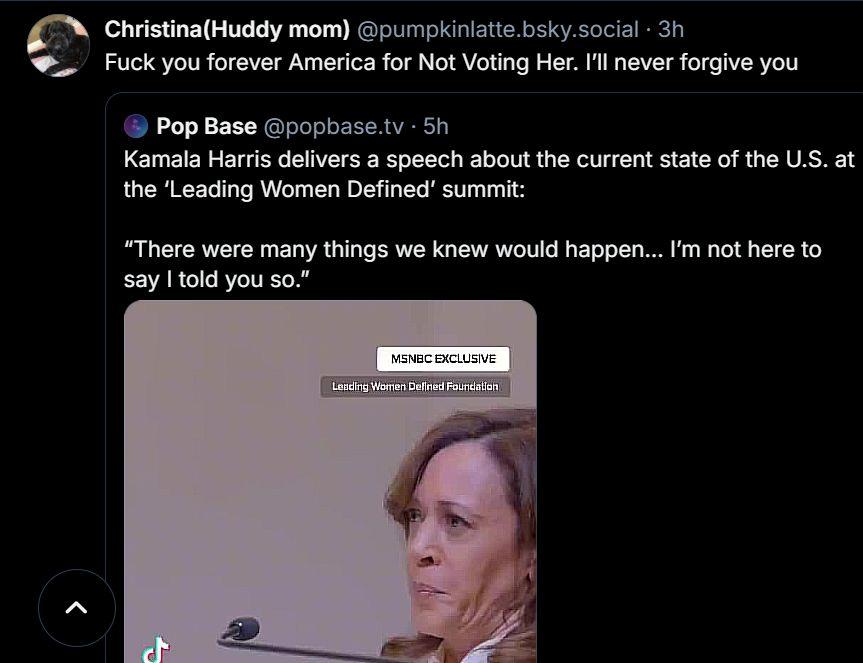Click the 3h post timestamp

[x=671, y=29]
